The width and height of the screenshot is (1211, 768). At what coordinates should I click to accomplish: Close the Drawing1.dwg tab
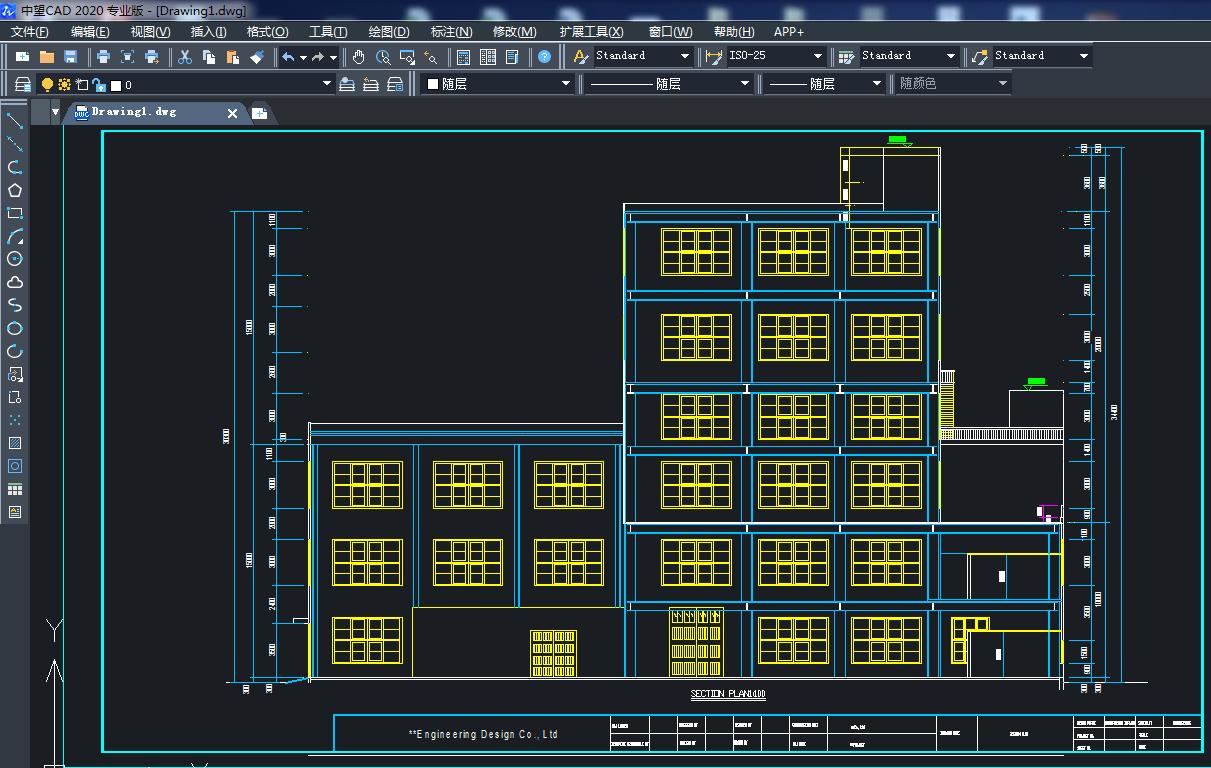tap(232, 113)
